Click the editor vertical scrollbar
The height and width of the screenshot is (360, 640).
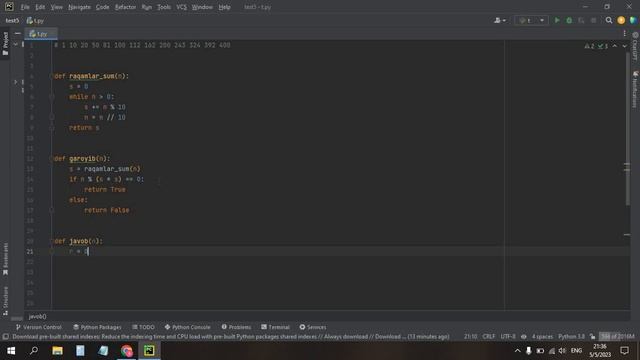pyautogui.click(x=627, y=129)
